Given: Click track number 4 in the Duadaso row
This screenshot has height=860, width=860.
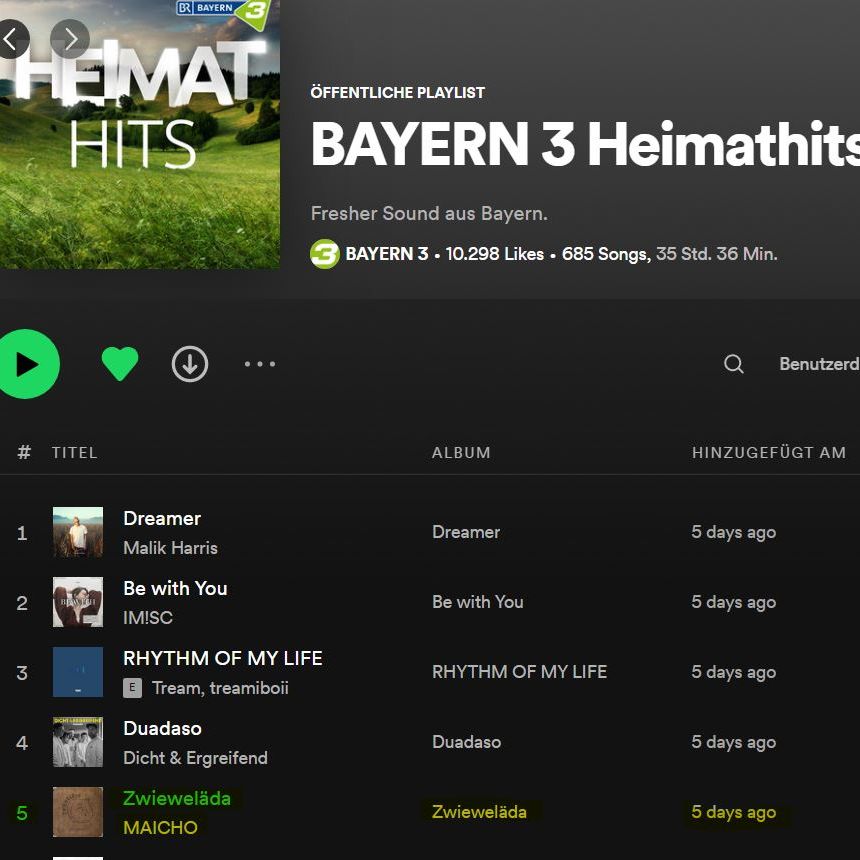Looking at the screenshot, I should click(22, 743).
